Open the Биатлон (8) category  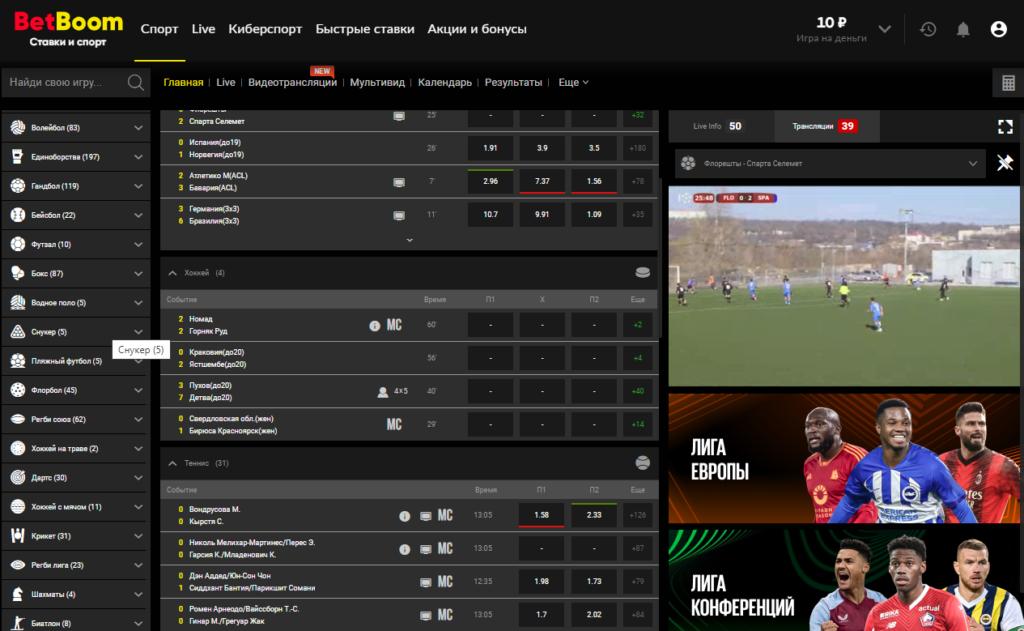pos(76,623)
